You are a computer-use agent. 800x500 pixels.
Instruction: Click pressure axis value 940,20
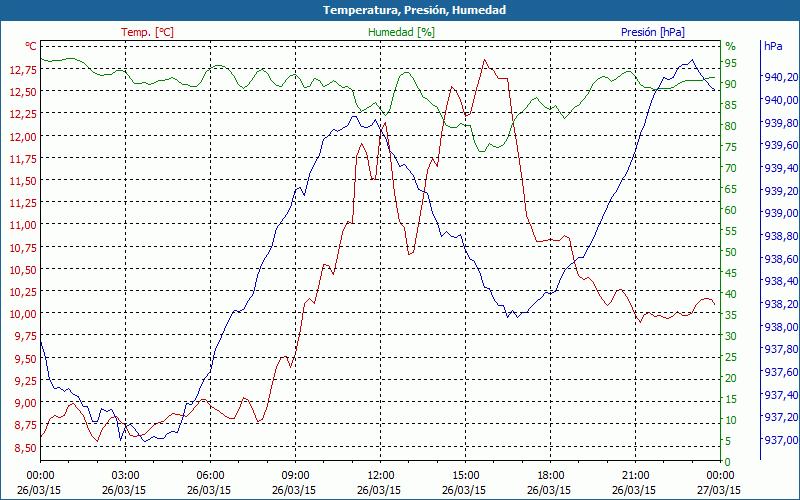point(781,77)
